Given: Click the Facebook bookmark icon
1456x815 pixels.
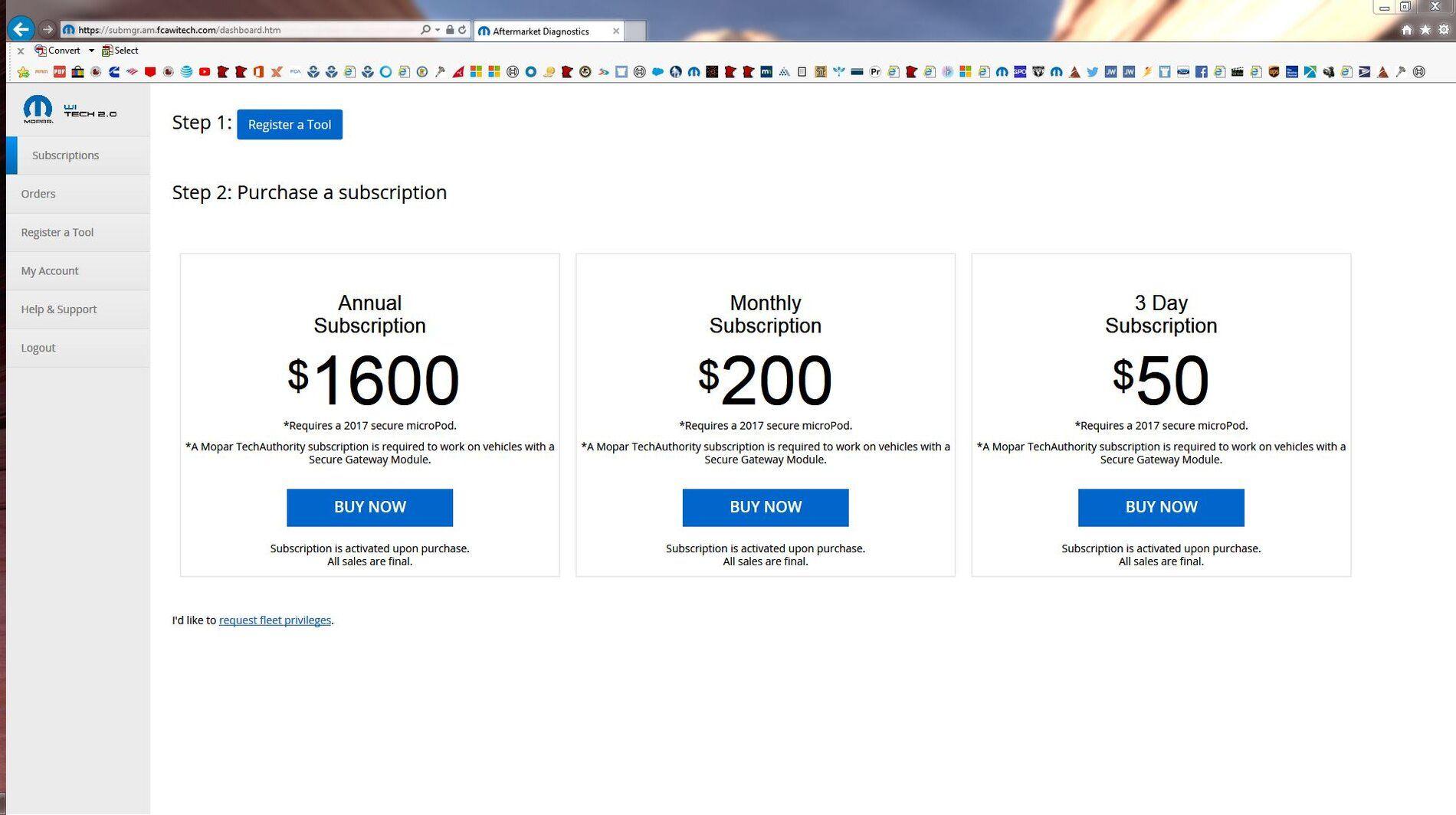Looking at the screenshot, I should click(1201, 72).
